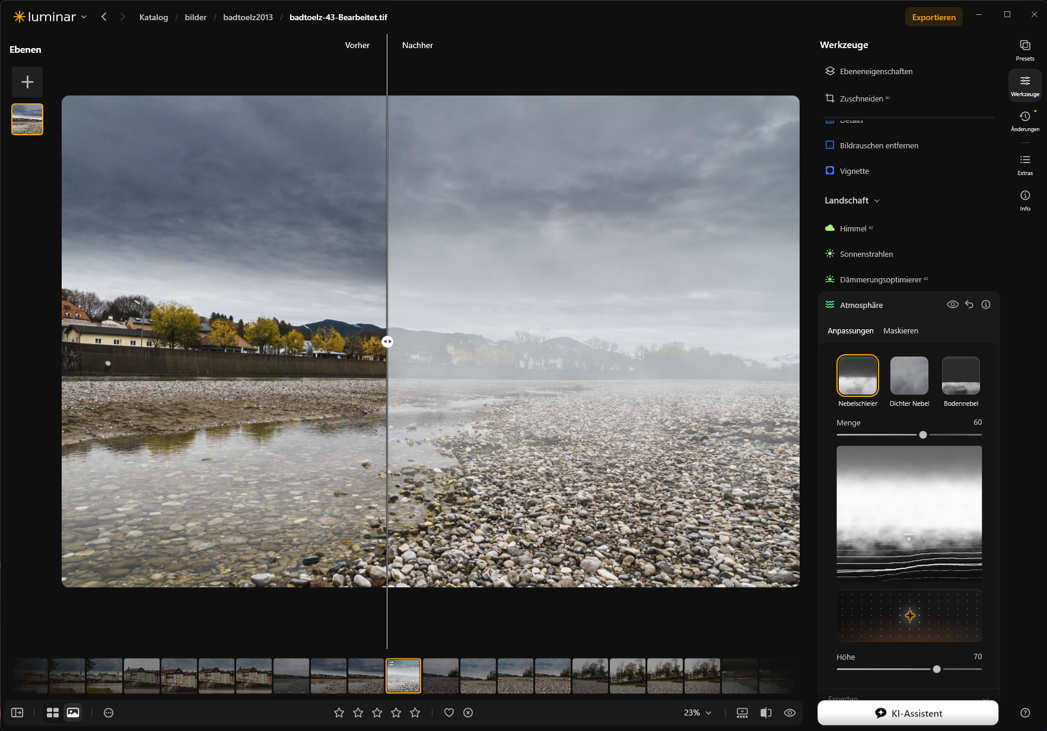The image size is (1047, 731).
Task: Open the Presets panel
Action: (x=1024, y=50)
